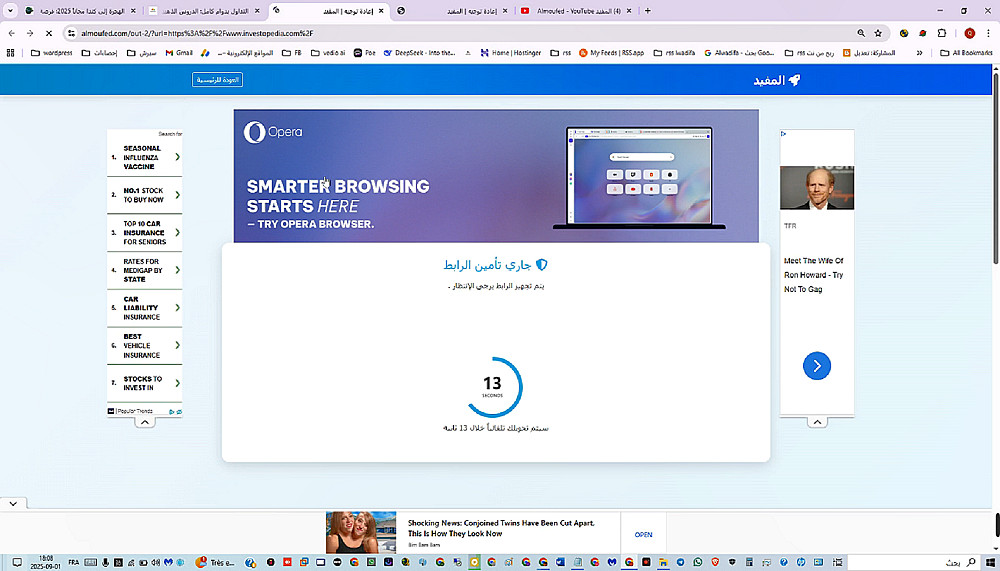Click the 13 seconds countdown circle
This screenshot has width=1000, height=571.
(x=492, y=387)
